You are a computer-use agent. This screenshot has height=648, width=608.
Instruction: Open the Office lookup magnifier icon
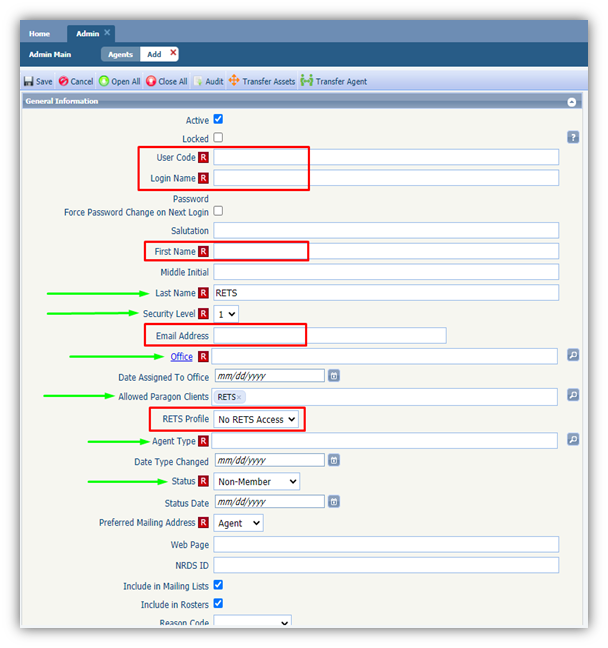pyautogui.click(x=573, y=355)
